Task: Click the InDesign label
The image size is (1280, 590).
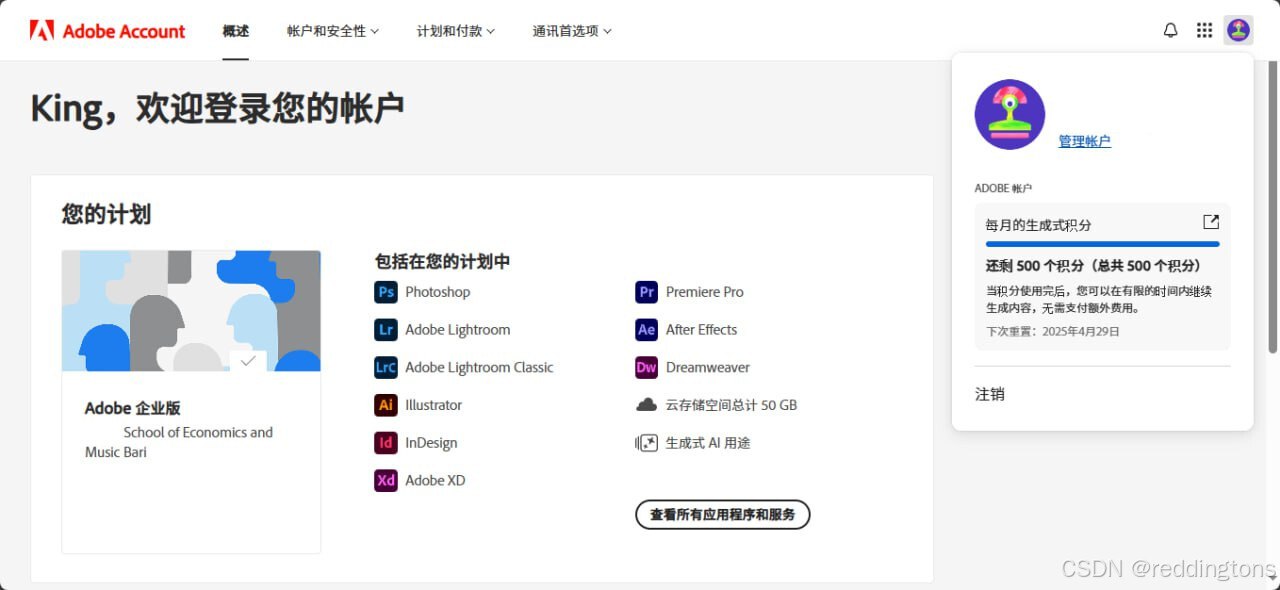Action: 431,443
